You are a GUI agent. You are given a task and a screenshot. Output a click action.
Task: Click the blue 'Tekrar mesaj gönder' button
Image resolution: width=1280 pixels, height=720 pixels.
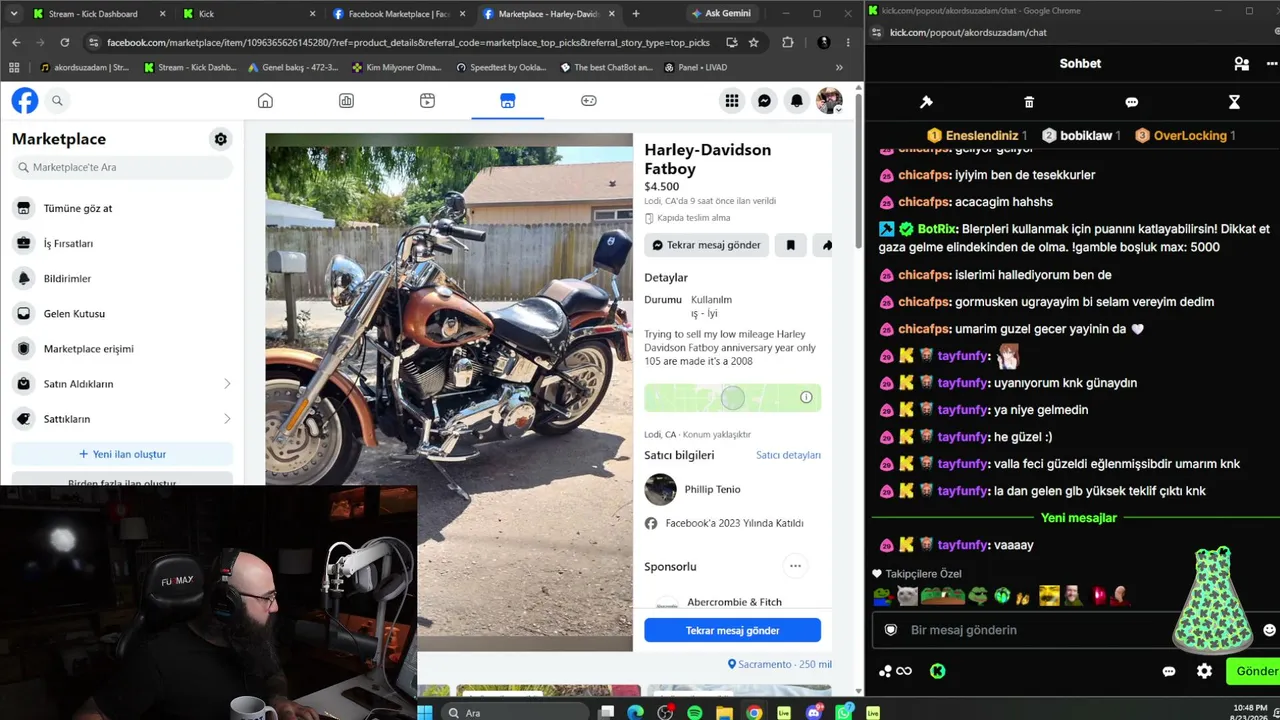(x=732, y=630)
